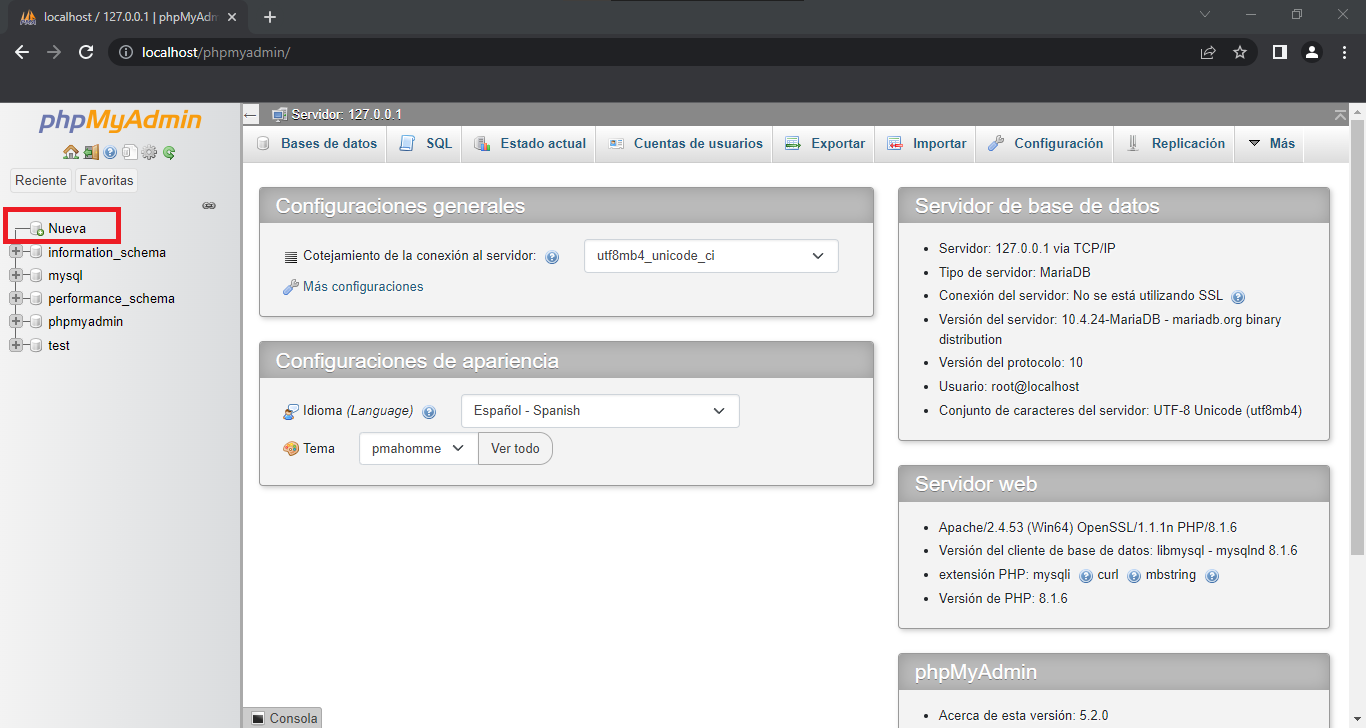This screenshot has width=1366, height=728.
Task: Toggle the browser side panel icon
Action: (1279, 52)
